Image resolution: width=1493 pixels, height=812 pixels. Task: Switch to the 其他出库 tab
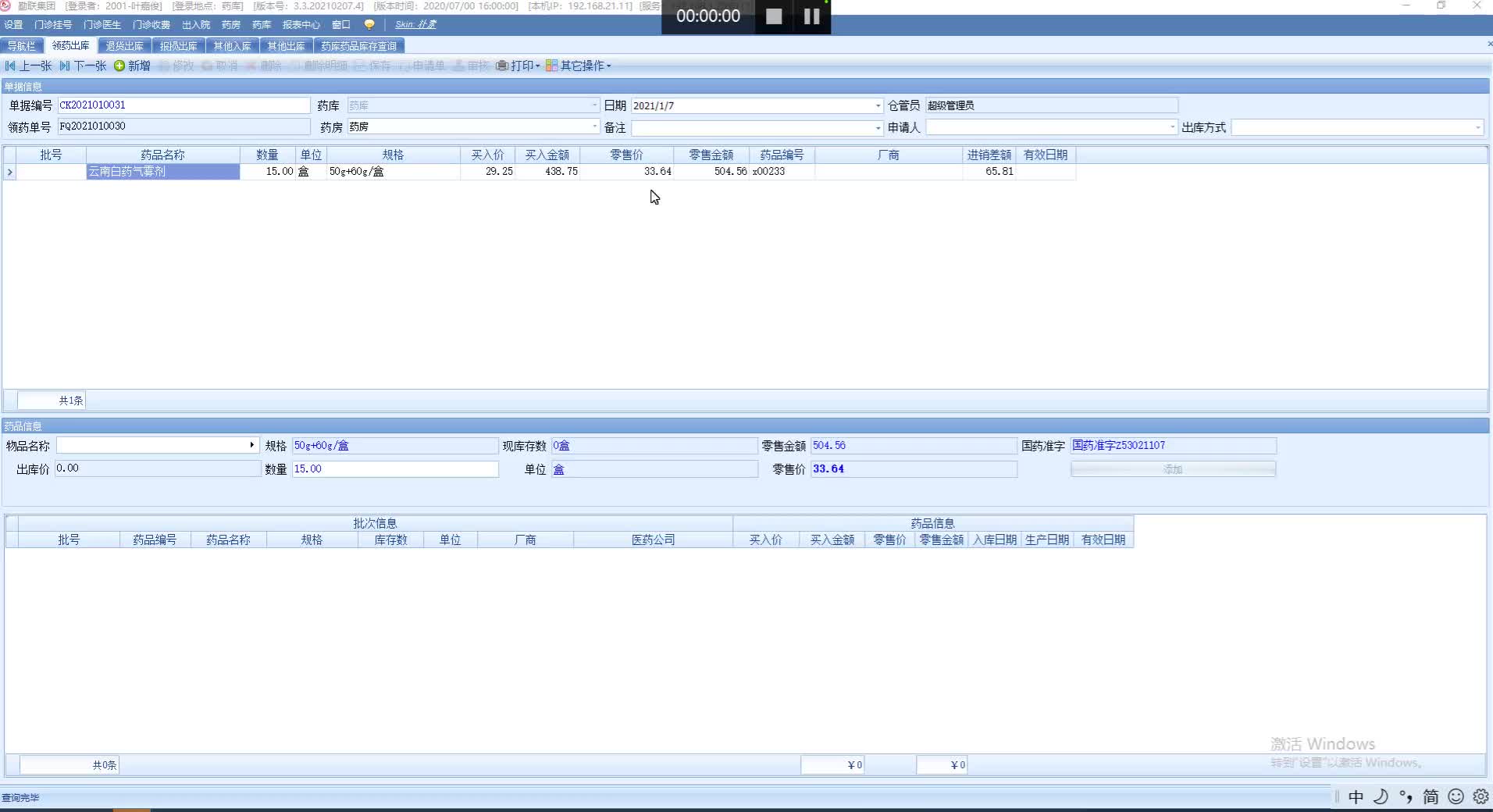click(287, 46)
